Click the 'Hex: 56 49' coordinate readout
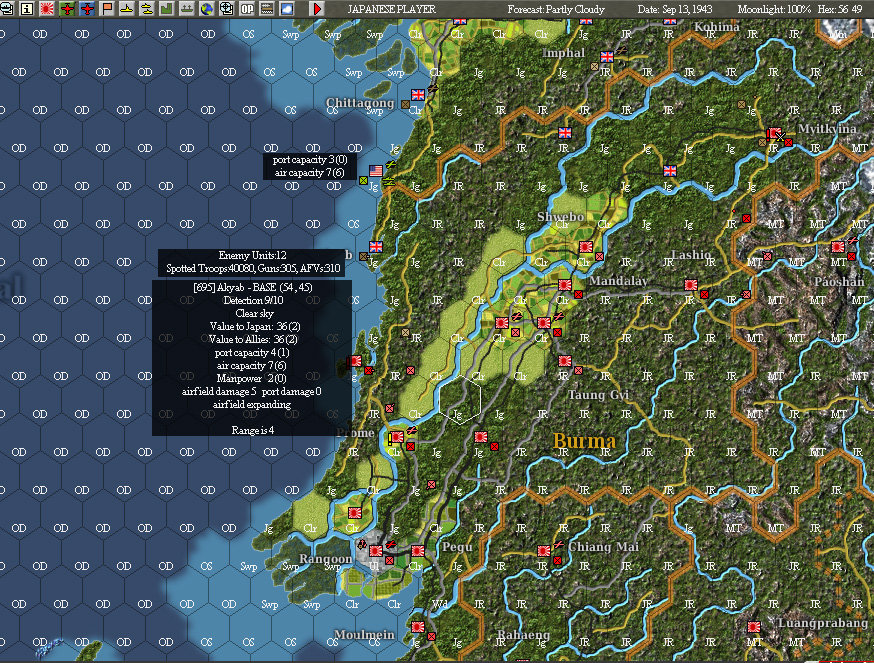Image resolution: width=874 pixels, height=663 pixels. coord(840,9)
